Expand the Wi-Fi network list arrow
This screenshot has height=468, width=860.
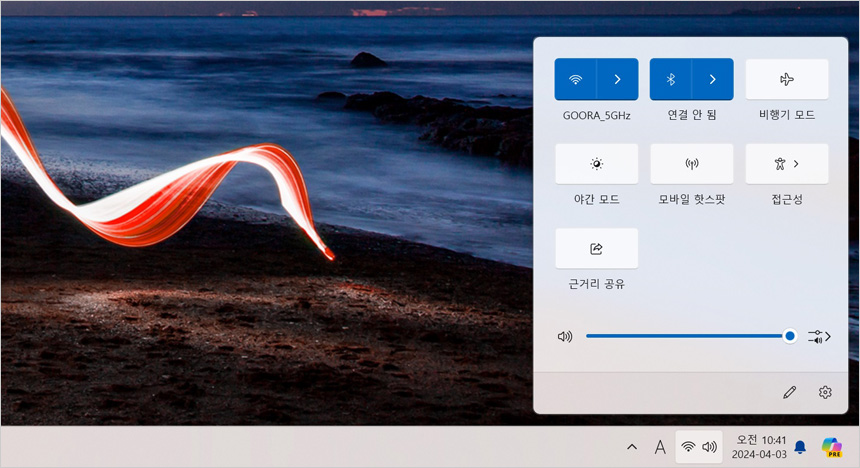coord(617,79)
